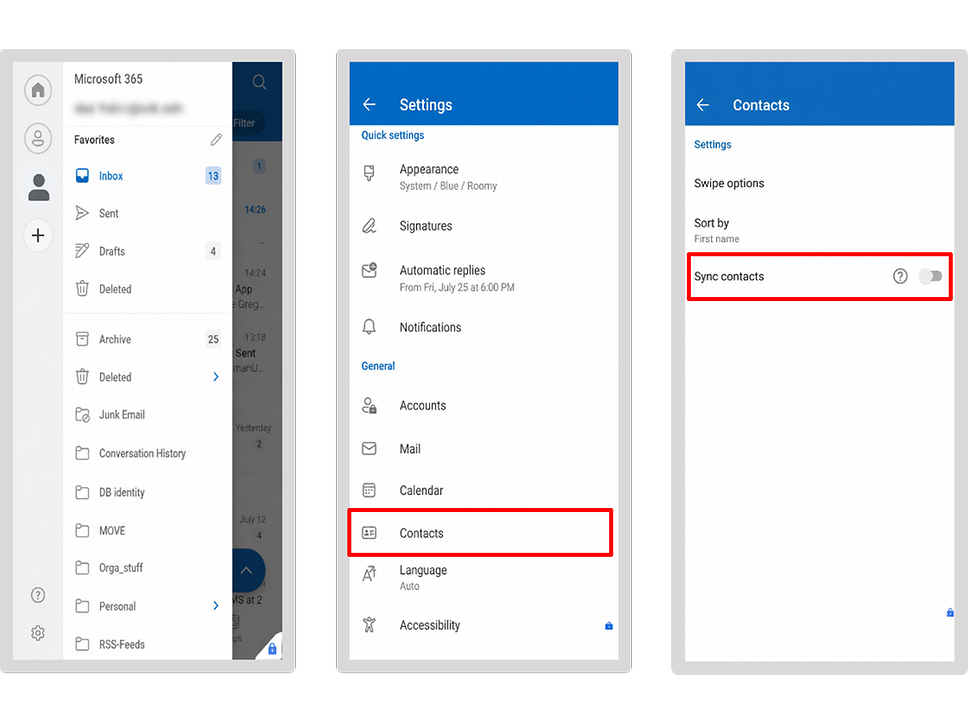Viewport: 968px width, 726px height.
Task: Click the Quick settings section heading
Action: coord(393,135)
